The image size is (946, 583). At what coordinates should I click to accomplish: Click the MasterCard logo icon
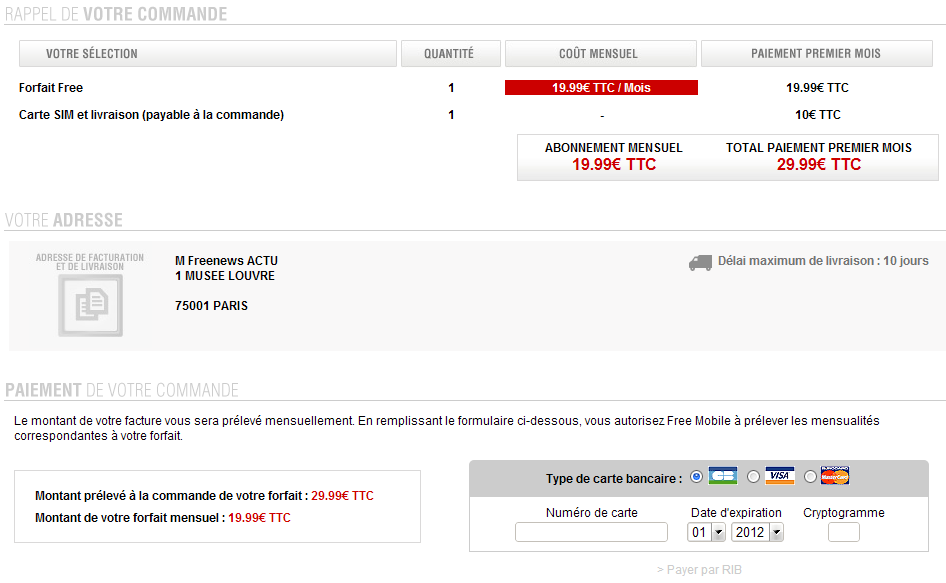(836, 476)
